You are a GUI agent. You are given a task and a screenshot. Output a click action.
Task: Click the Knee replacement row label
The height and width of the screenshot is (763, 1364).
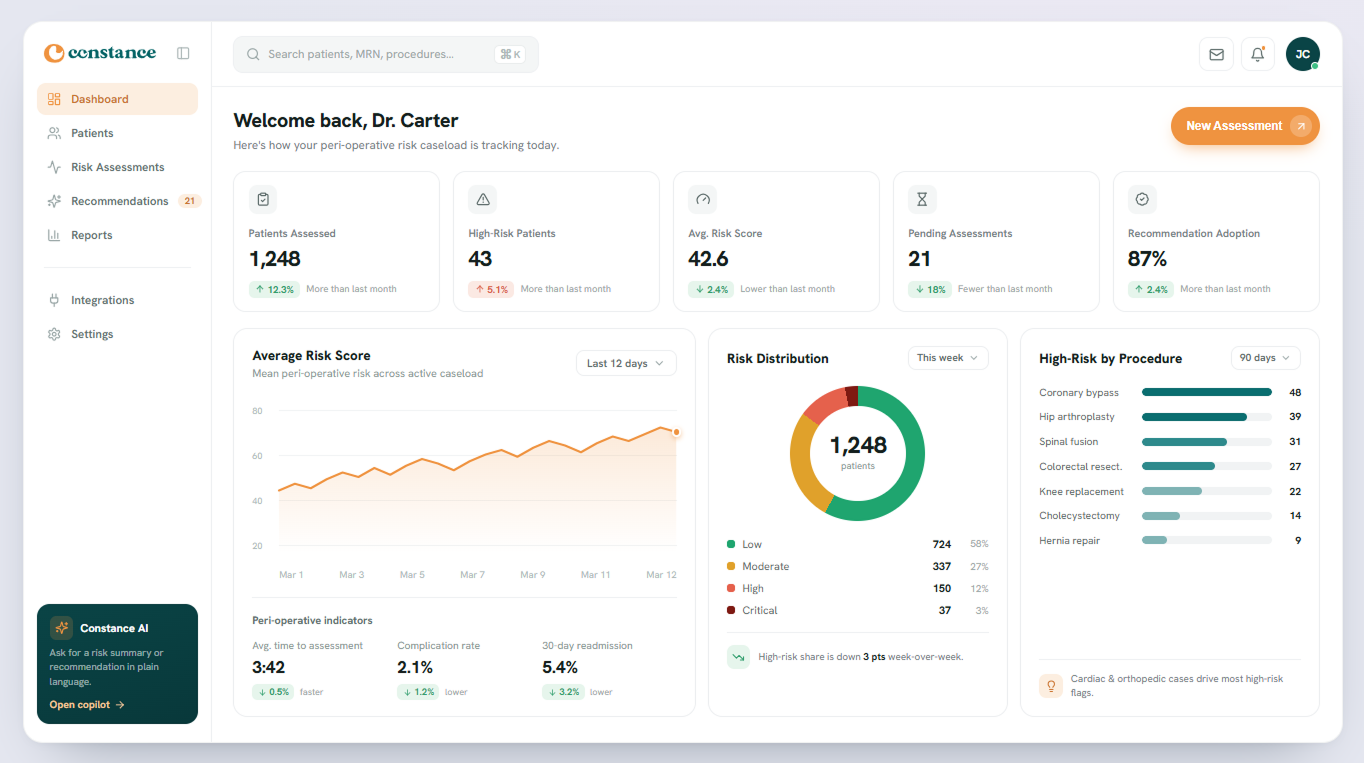point(1081,491)
